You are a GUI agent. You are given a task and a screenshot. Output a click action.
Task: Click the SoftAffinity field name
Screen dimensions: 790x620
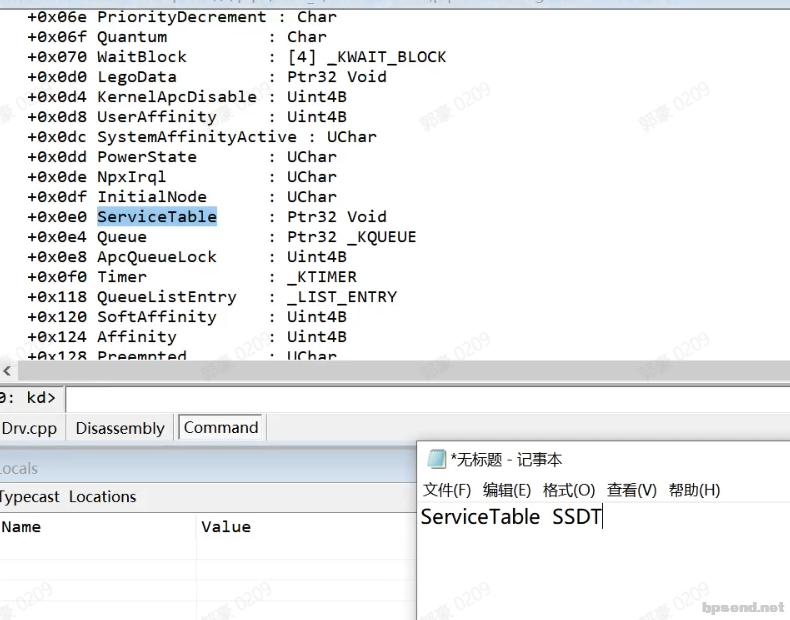point(157,317)
